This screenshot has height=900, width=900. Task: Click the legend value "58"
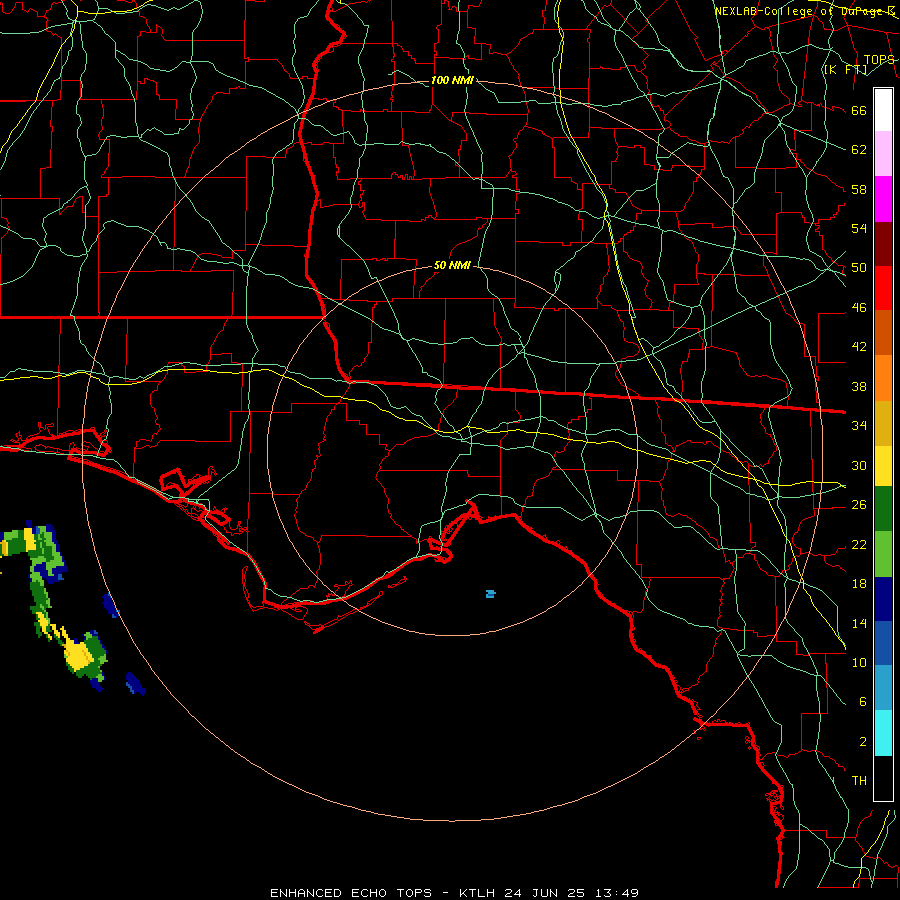click(x=859, y=189)
